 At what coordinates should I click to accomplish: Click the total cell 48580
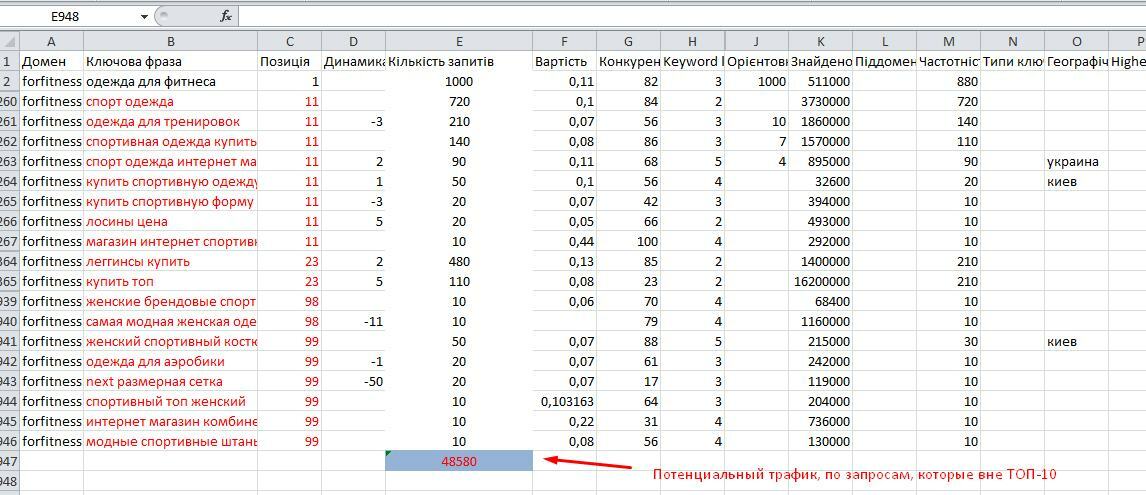tap(458, 461)
